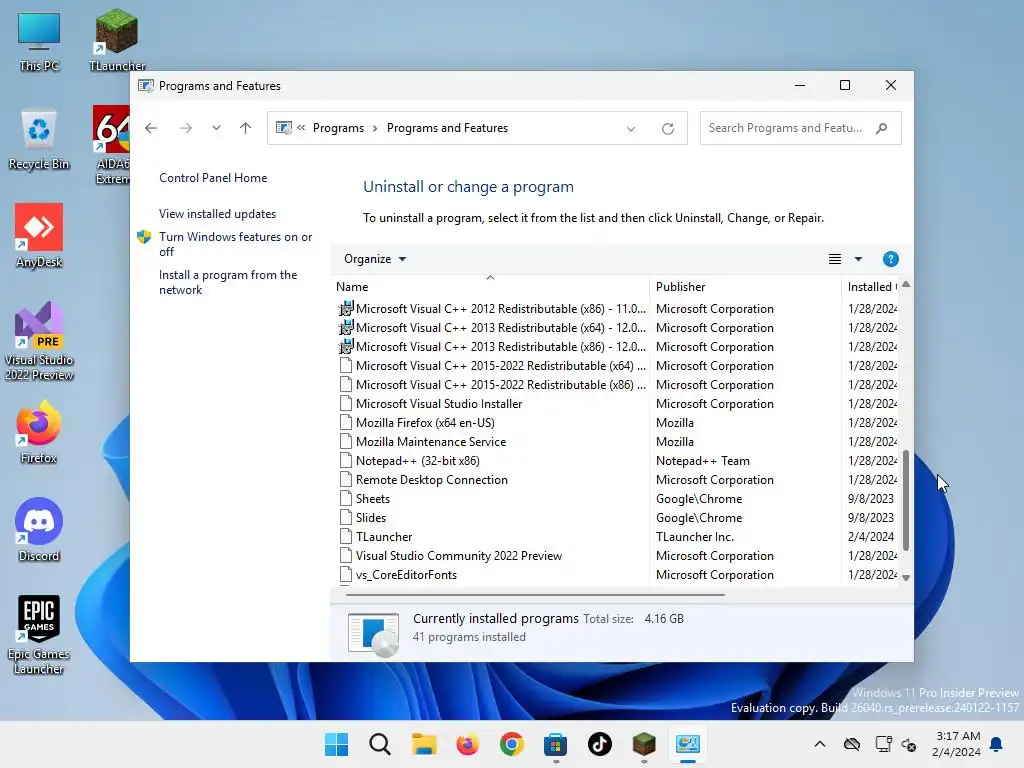
Task: Click View installed updates link
Action: coord(217,214)
